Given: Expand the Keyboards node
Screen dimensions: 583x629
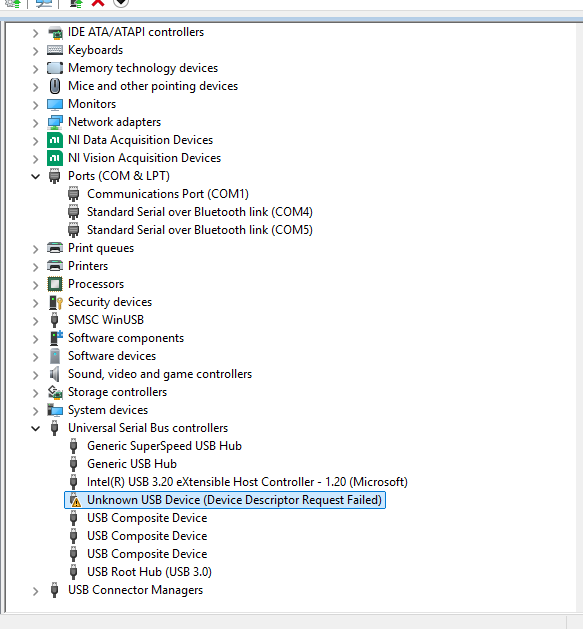Looking at the screenshot, I should coord(35,51).
